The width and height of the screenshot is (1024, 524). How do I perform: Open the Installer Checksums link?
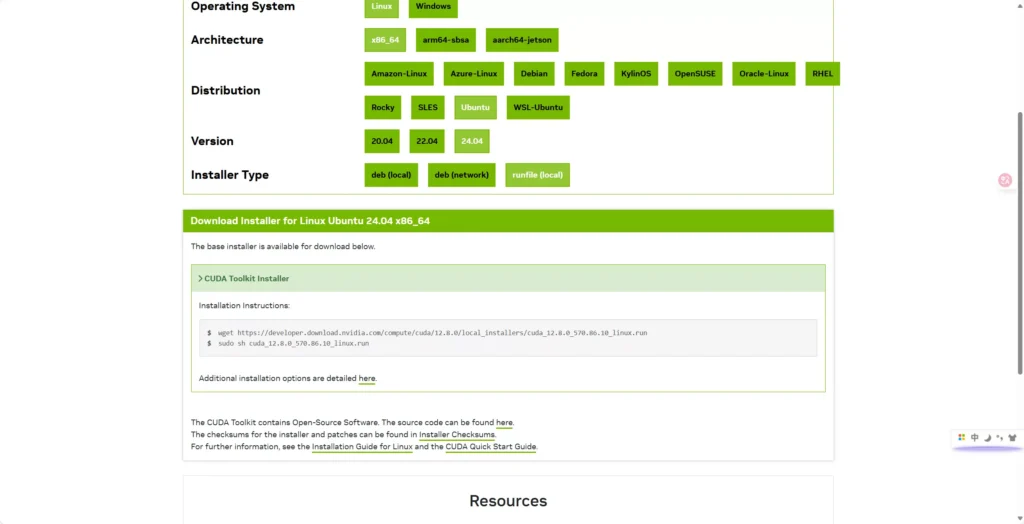[x=457, y=435]
